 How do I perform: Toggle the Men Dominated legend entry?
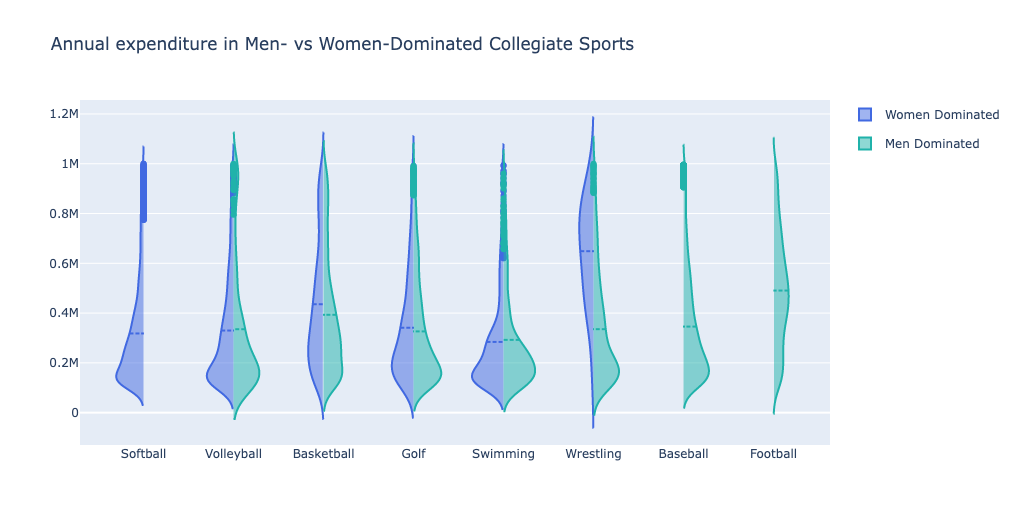point(931,144)
